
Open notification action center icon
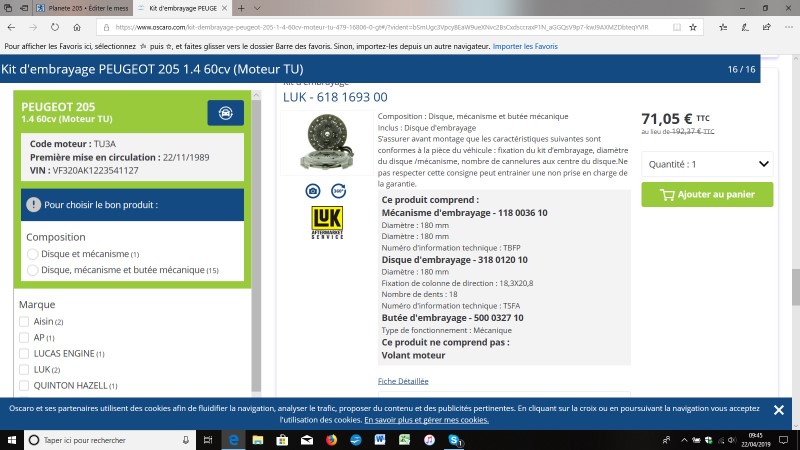(x=784, y=440)
